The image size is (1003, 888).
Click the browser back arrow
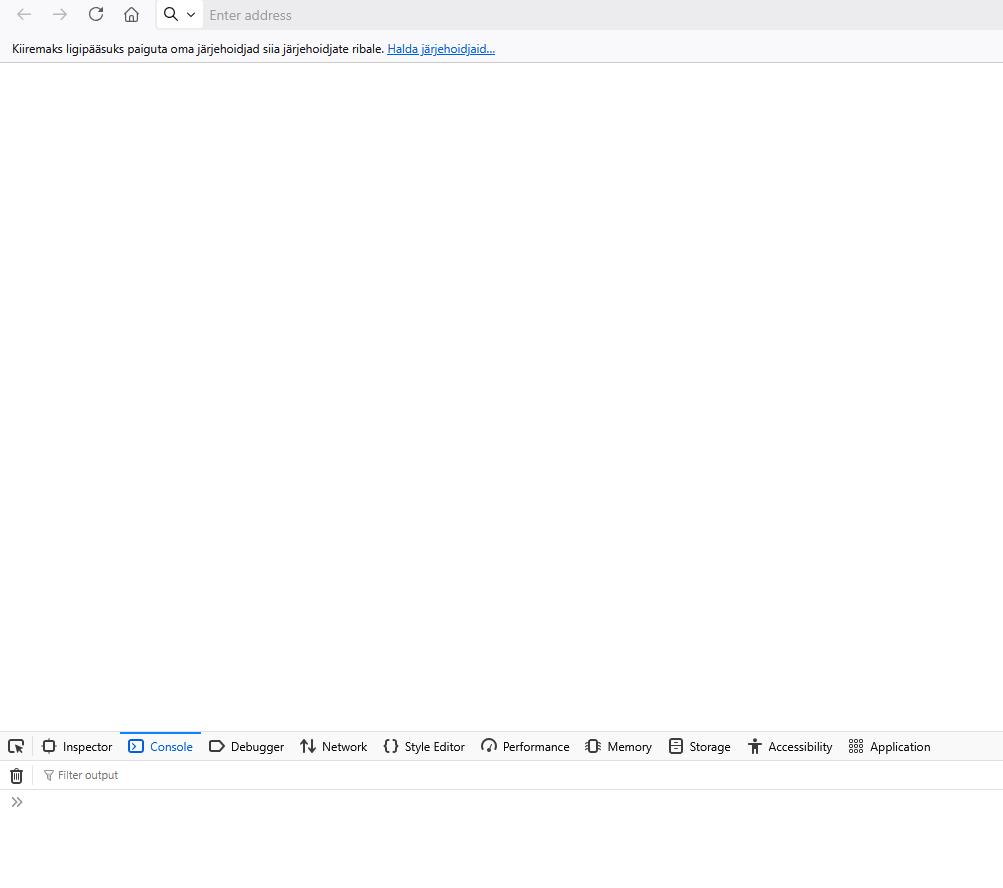point(24,15)
